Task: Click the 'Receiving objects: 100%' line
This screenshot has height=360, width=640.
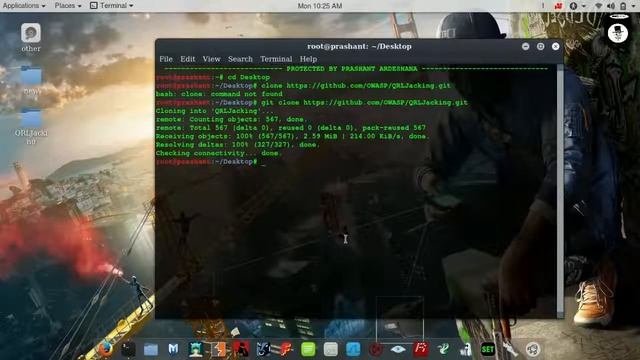Action: 293,136
